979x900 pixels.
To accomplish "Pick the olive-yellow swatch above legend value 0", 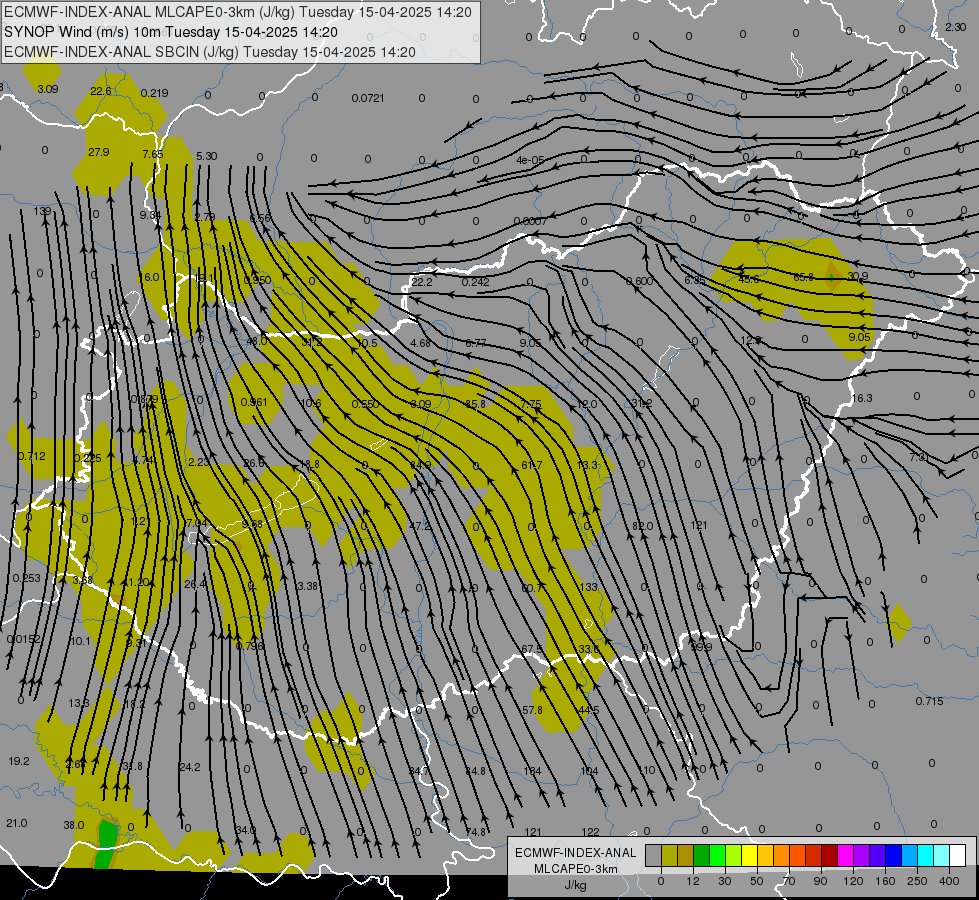I will pyautogui.click(x=670, y=856).
